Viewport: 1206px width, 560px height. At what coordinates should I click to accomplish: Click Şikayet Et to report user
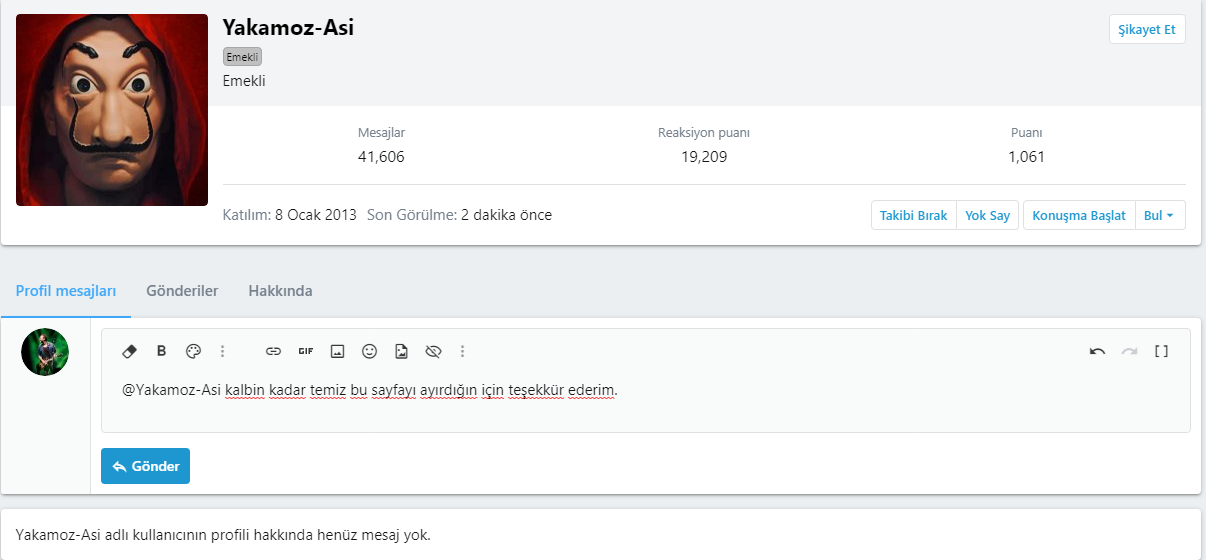(1147, 29)
